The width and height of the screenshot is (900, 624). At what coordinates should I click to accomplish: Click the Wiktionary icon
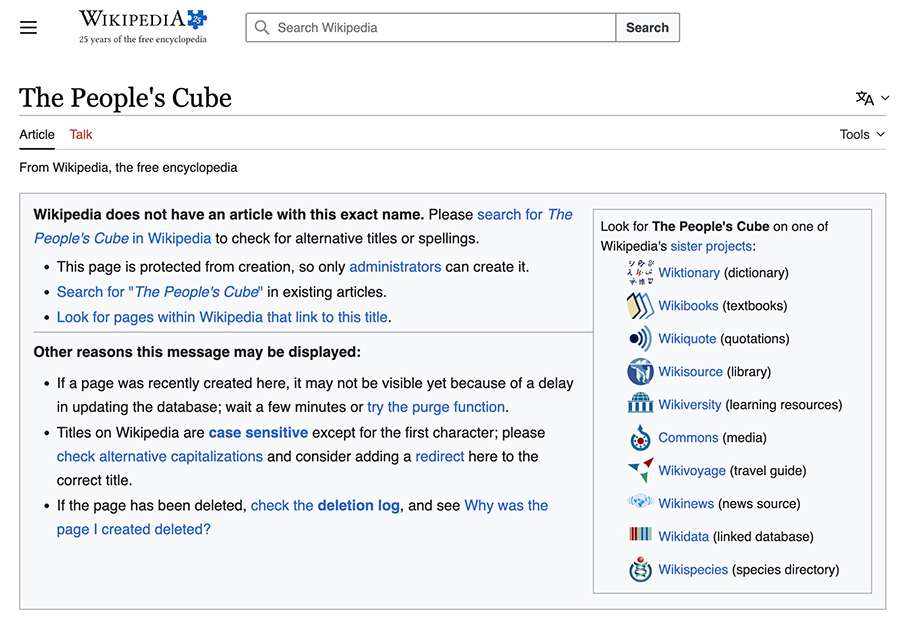coord(640,272)
